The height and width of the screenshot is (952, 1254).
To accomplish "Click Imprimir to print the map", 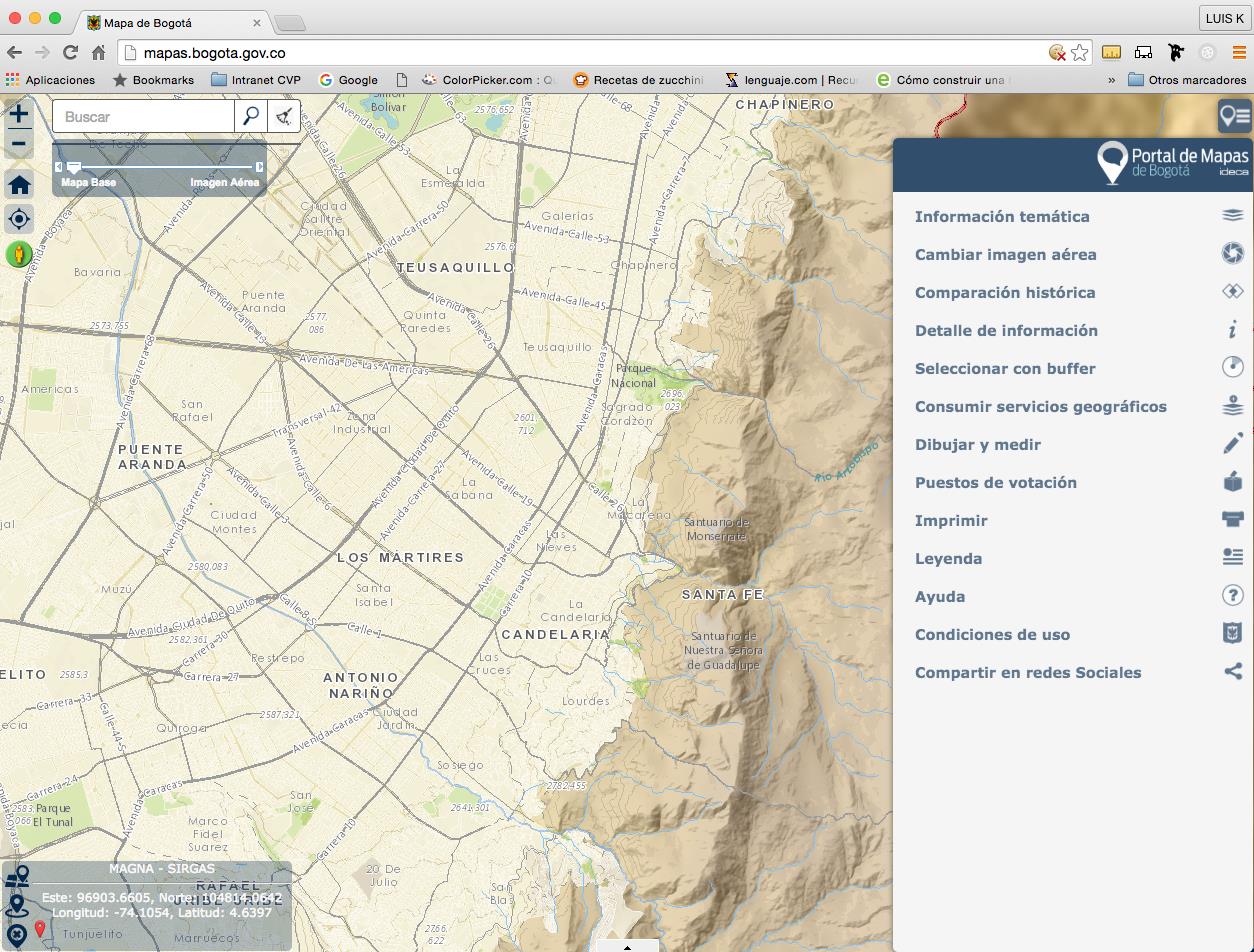I will [x=951, y=520].
